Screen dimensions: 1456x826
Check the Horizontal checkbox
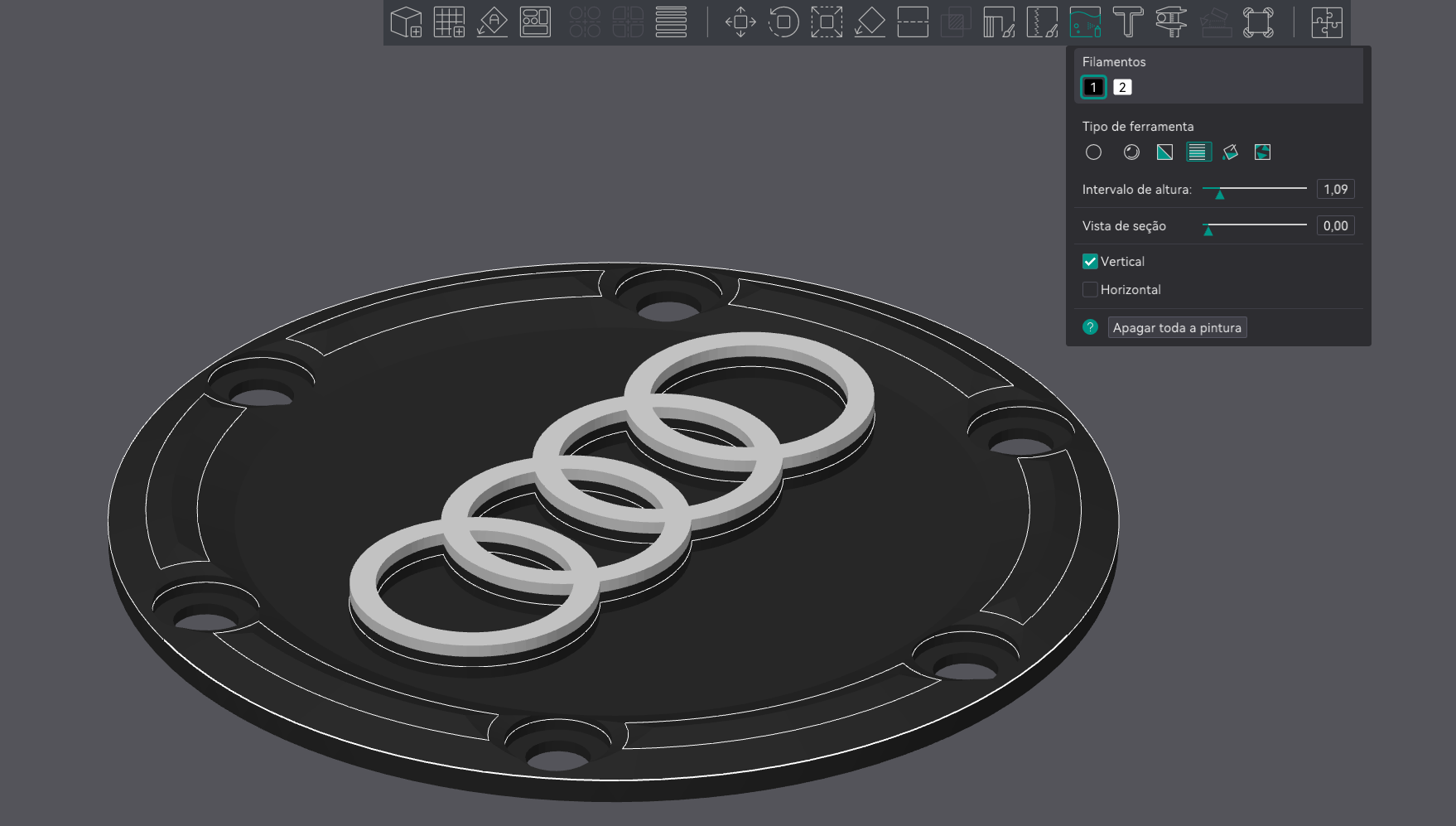click(1090, 290)
